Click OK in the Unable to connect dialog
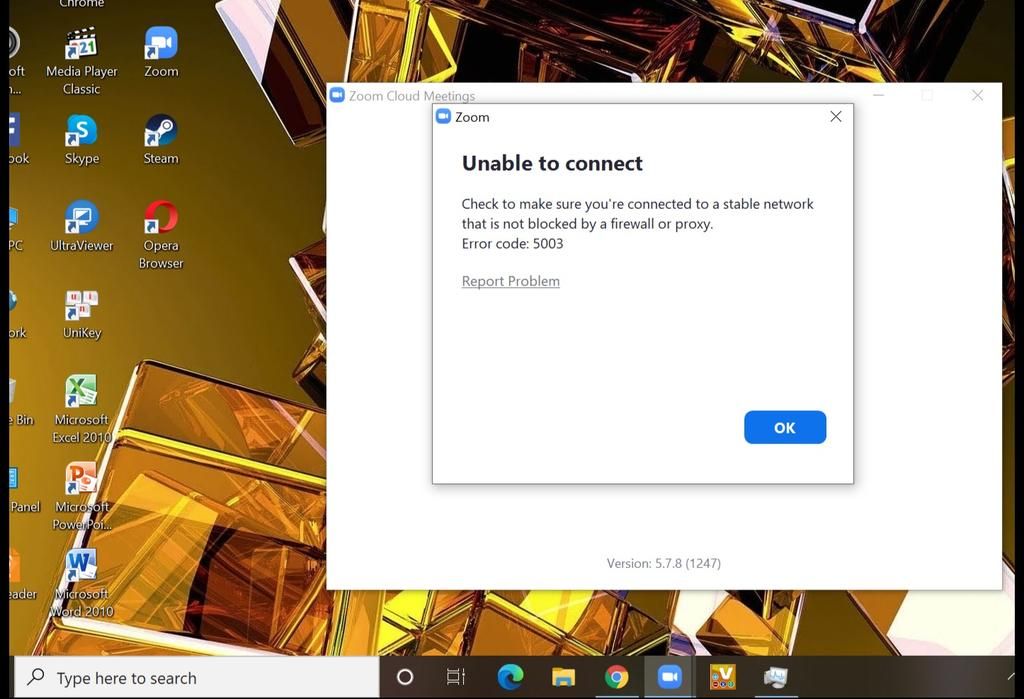Screen dimensions: 1024x699 pyautogui.click(x=784, y=427)
